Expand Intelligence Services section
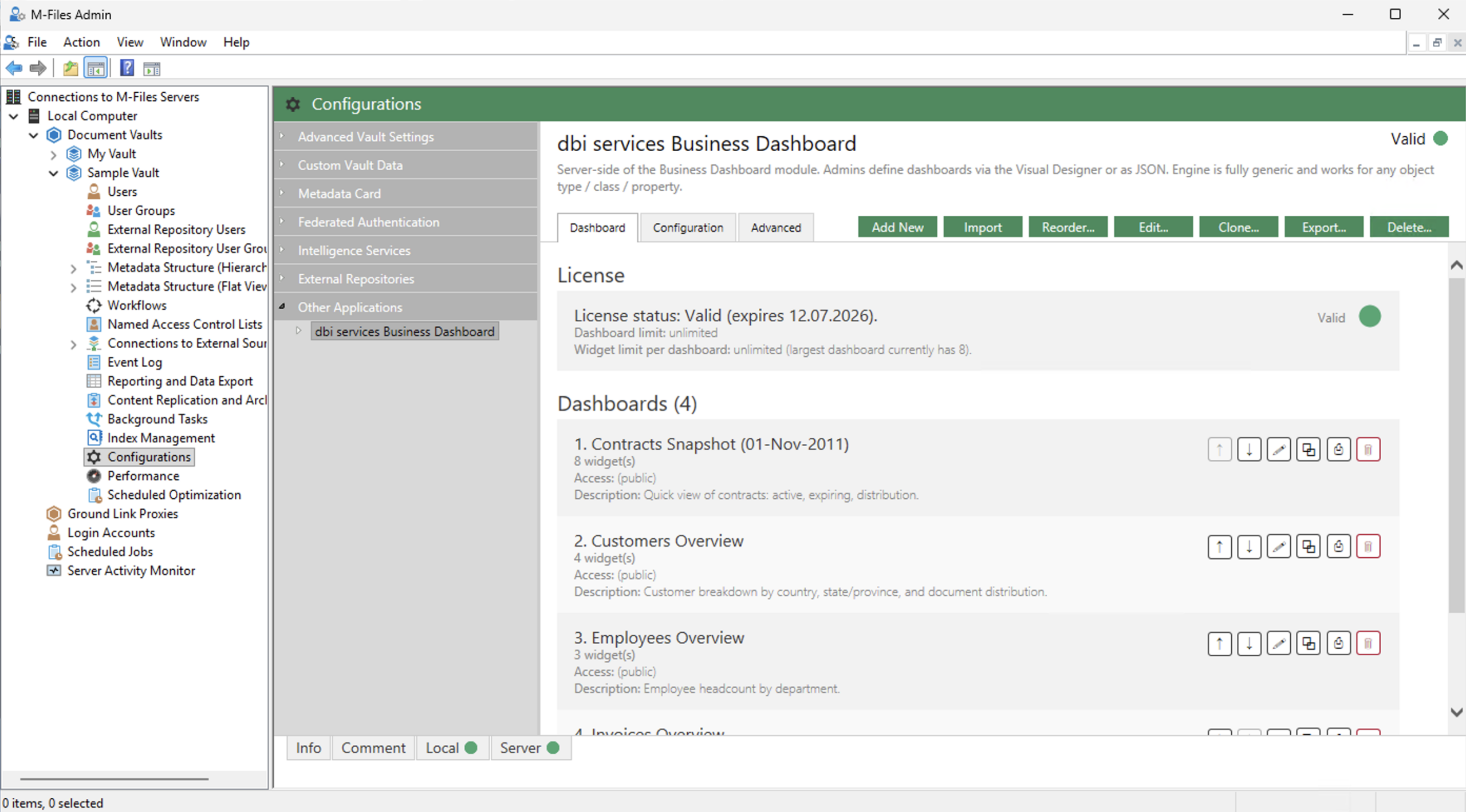 coord(282,249)
